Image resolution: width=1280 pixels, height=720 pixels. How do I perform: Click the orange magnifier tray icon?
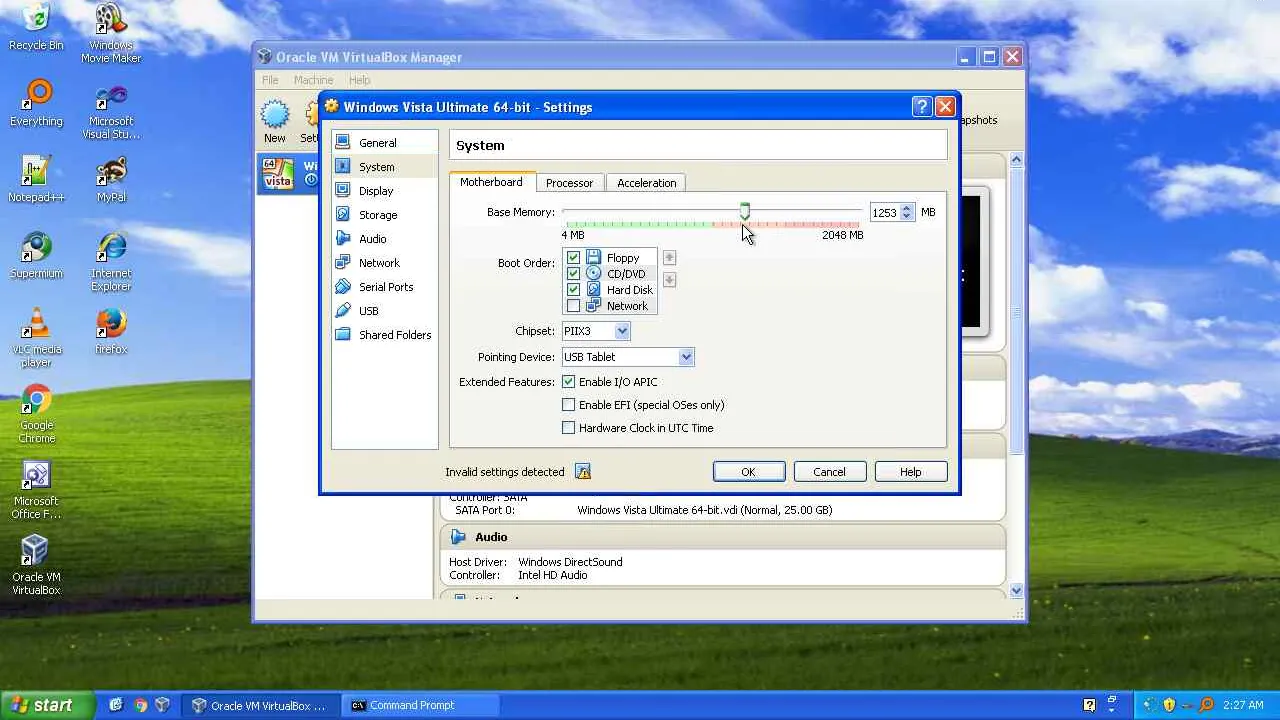pyautogui.click(x=1206, y=705)
